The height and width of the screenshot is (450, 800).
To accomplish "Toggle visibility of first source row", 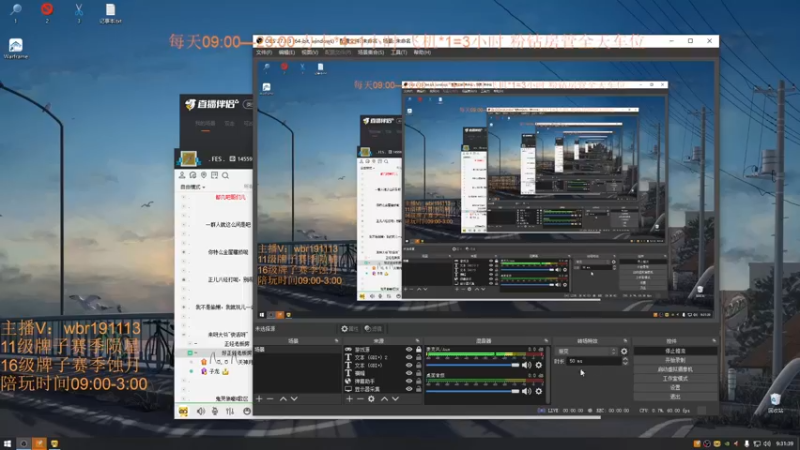I will tap(409, 349).
